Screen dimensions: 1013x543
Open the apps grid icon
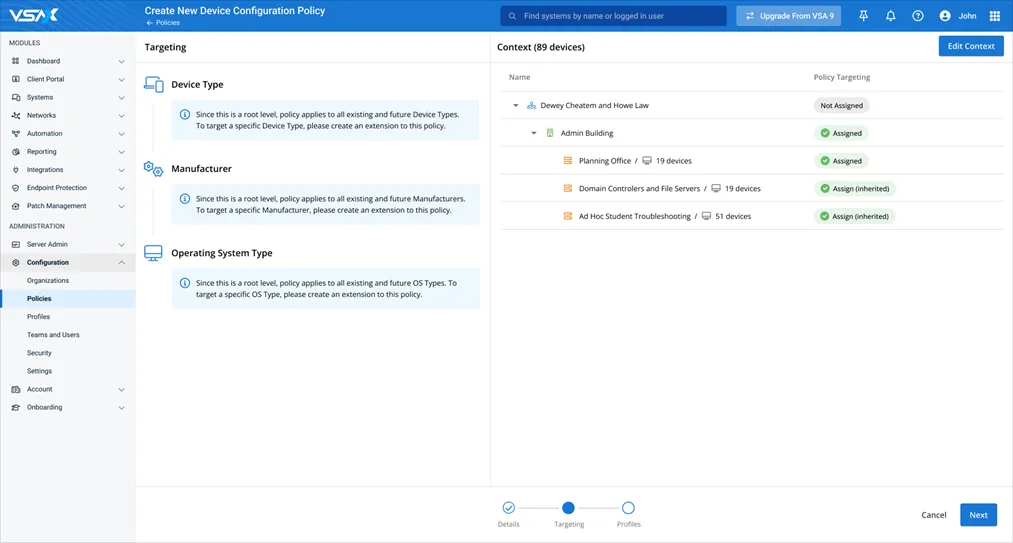tap(994, 16)
